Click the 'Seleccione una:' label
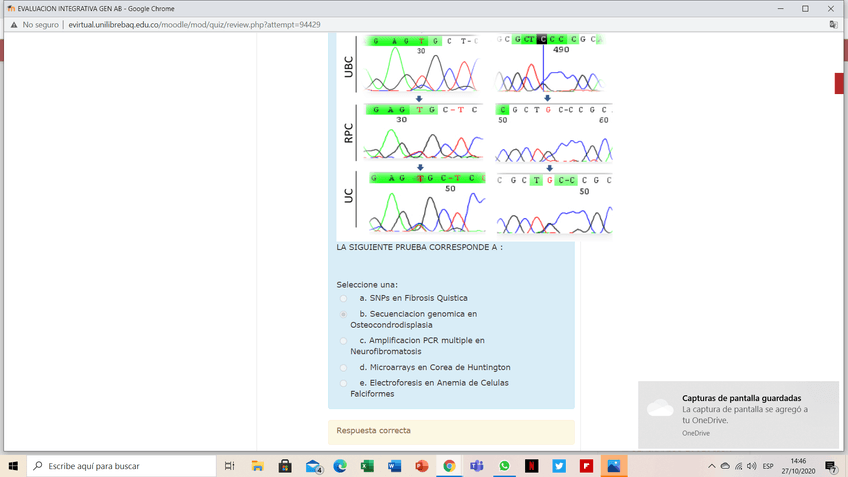848x477 pixels. click(x=367, y=284)
